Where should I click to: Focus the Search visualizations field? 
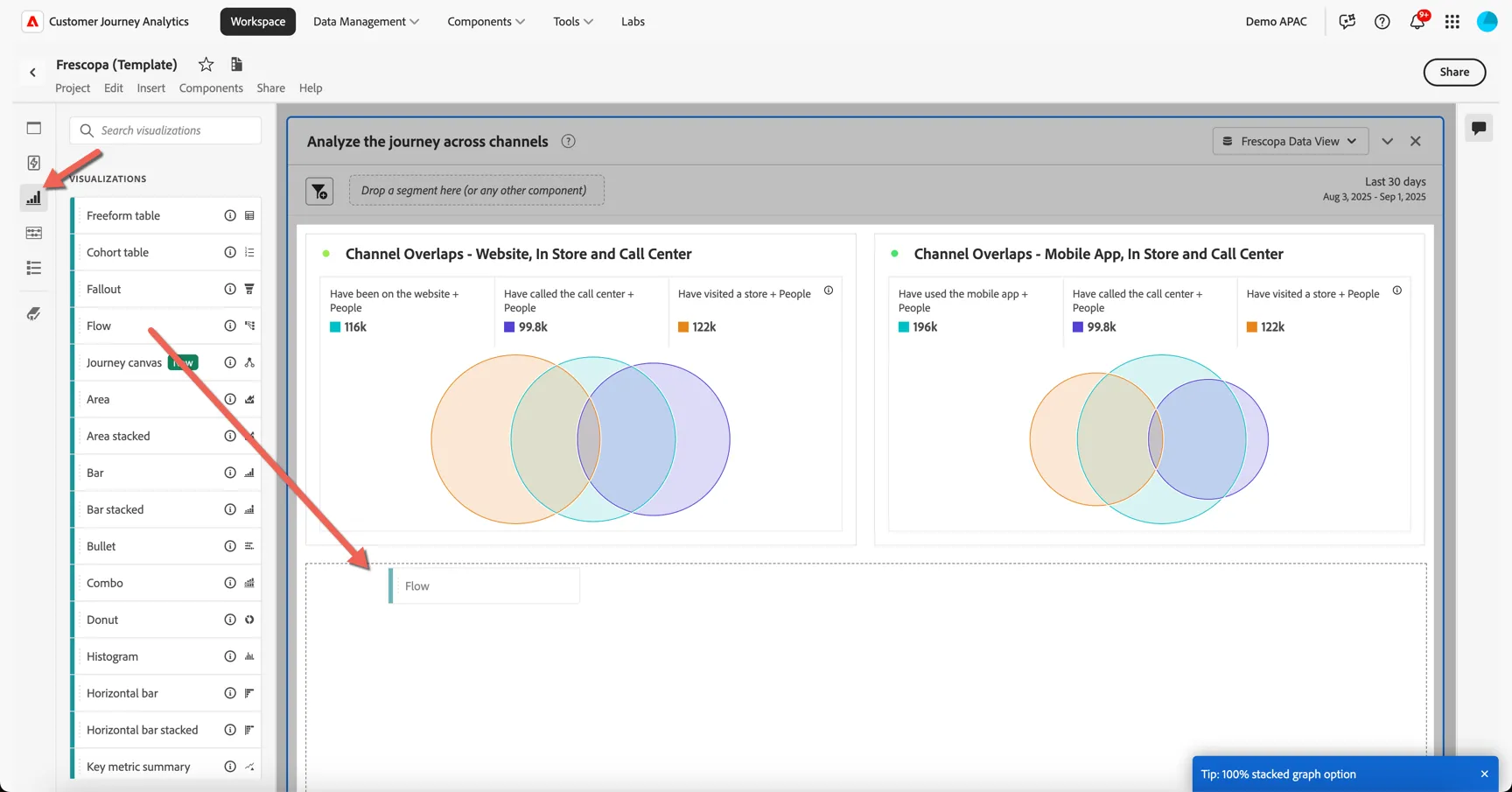[x=165, y=130]
